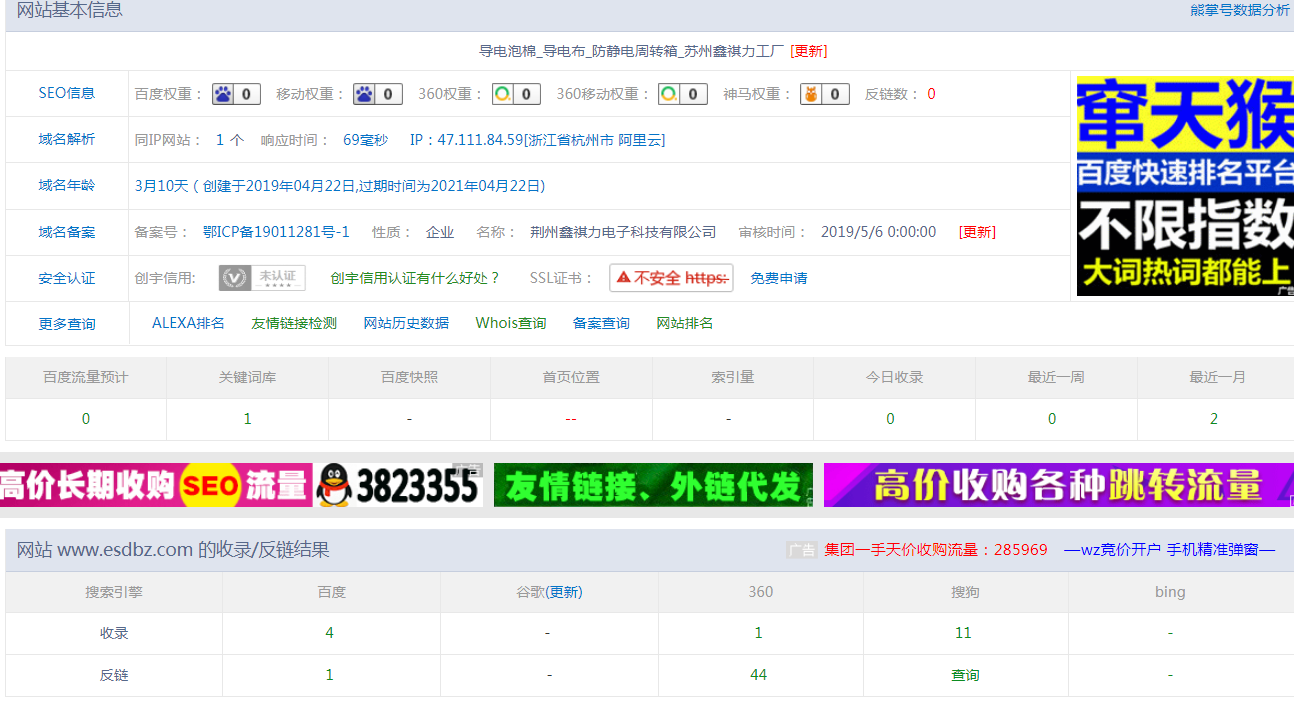Click the Baidu weight paw badge
Viewport: 1294px width, 705px height.
pos(236,94)
